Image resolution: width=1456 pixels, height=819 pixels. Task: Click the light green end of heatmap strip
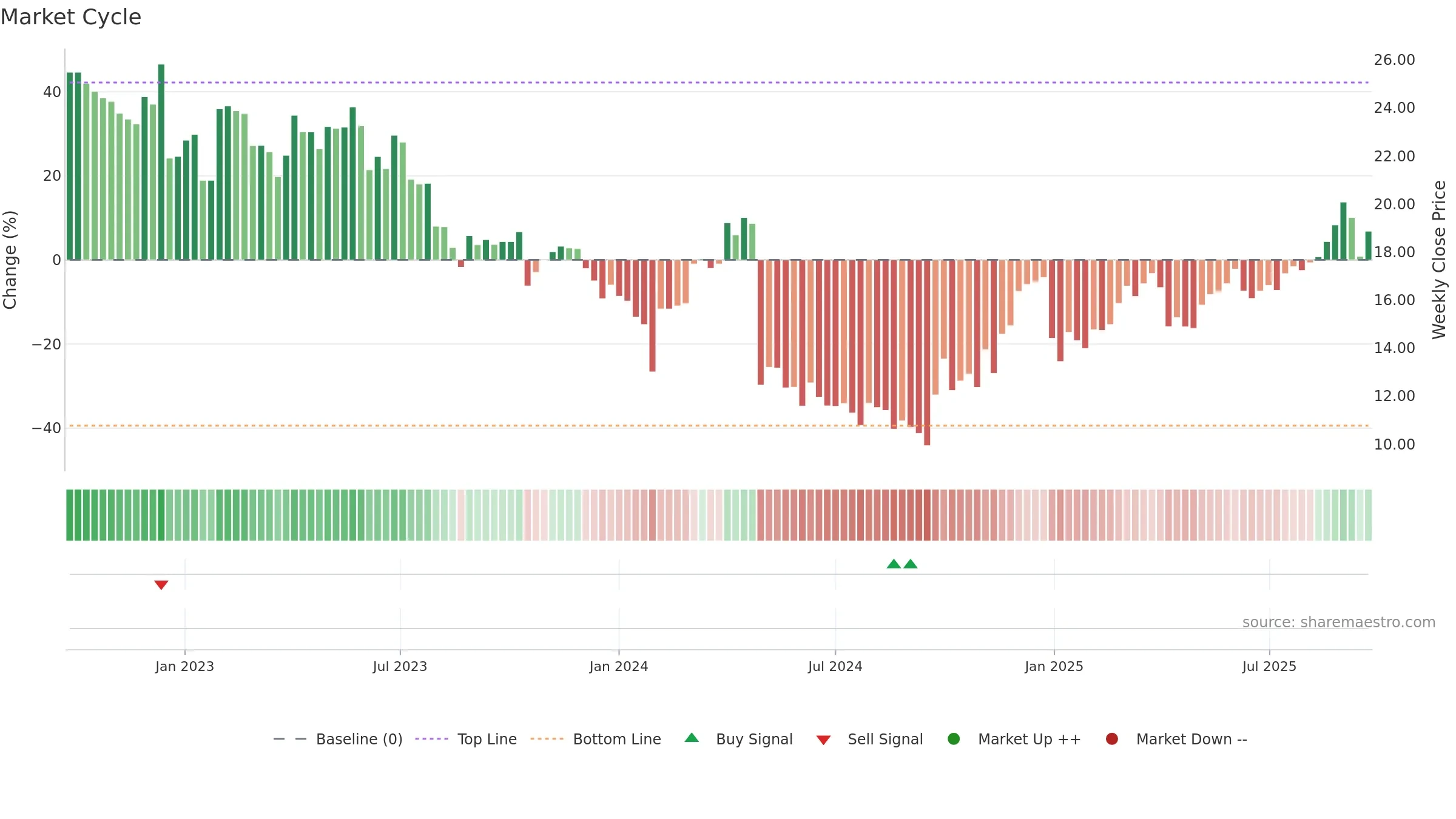pyautogui.click(x=1368, y=515)
